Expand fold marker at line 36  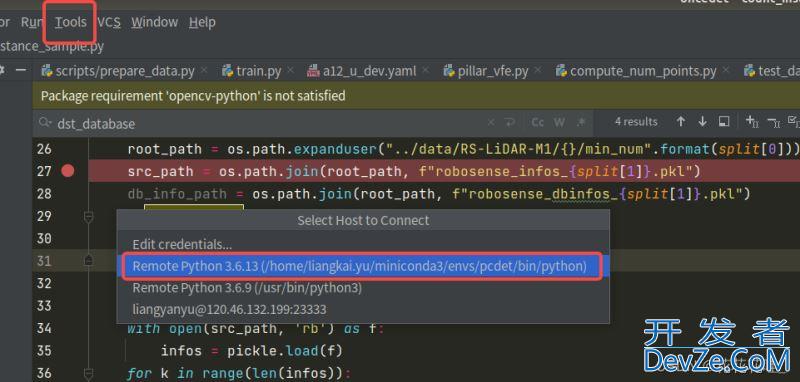coord(88,373)
